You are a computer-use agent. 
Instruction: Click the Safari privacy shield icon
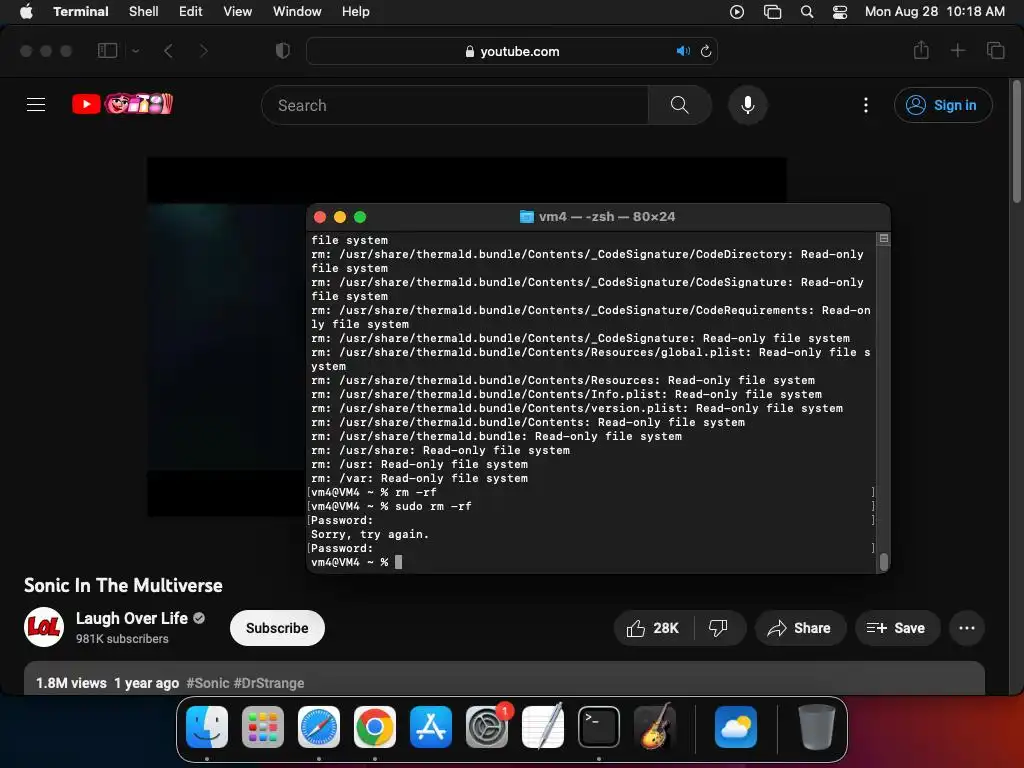282,50
